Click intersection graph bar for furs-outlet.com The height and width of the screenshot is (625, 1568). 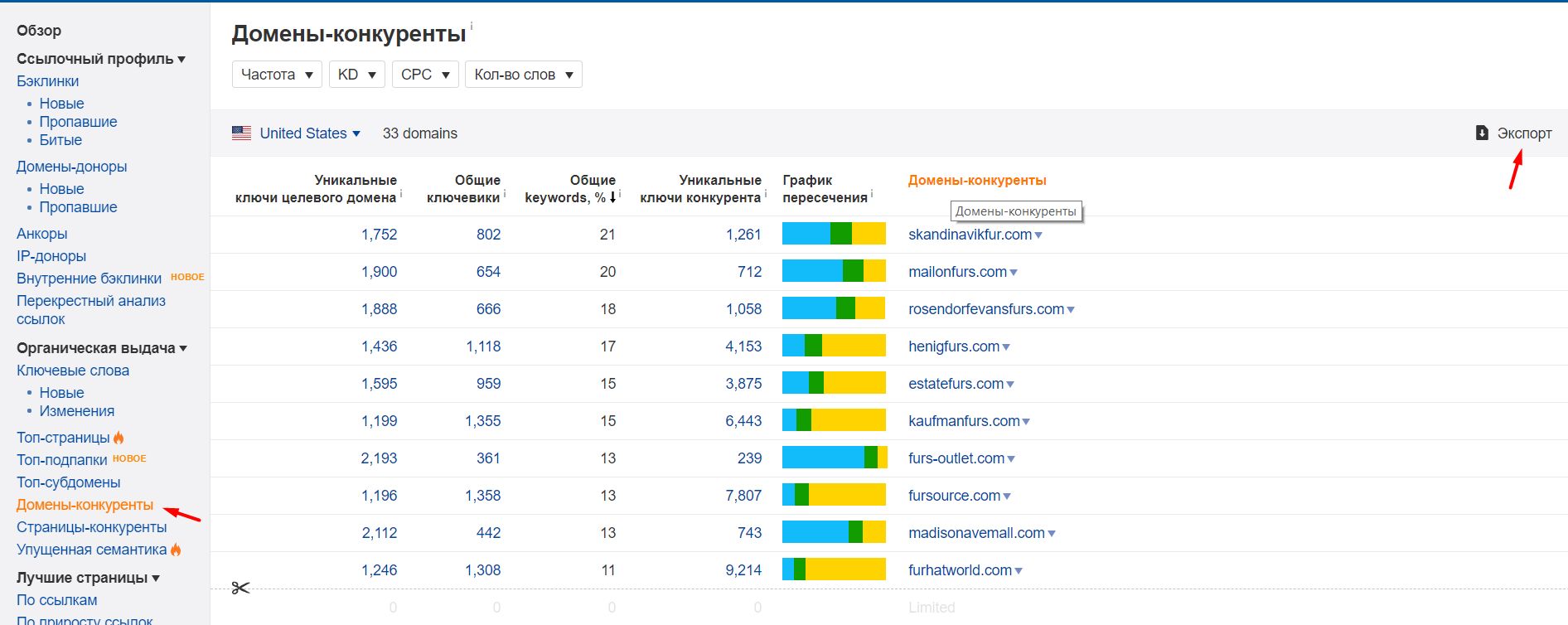[x=834, y=458]
